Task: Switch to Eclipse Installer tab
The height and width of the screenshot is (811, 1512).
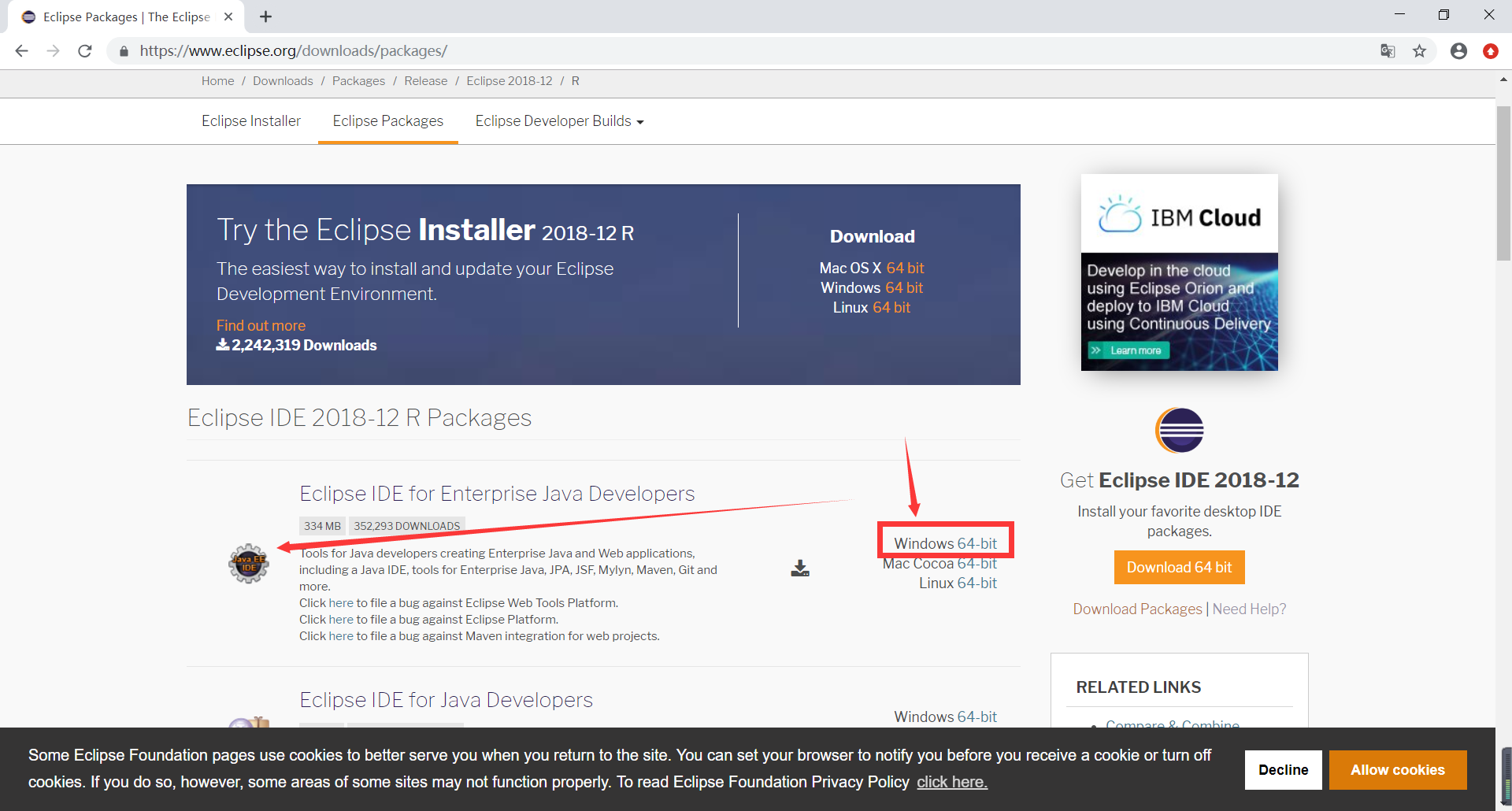Action: point(251,121)
